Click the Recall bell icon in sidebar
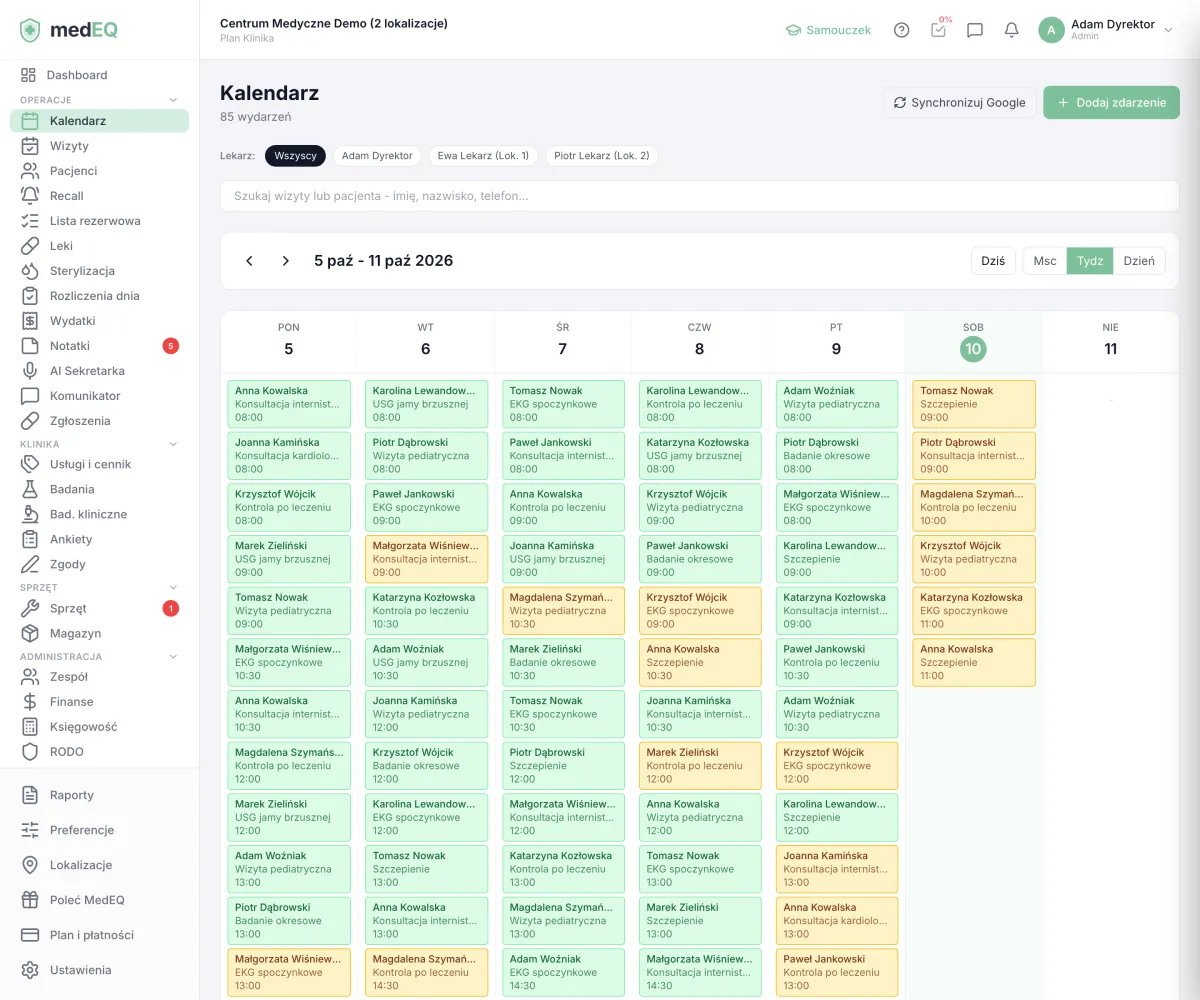Image resolution: width=1200 pixels, height=1000 pixels. [x=31, y=196]
